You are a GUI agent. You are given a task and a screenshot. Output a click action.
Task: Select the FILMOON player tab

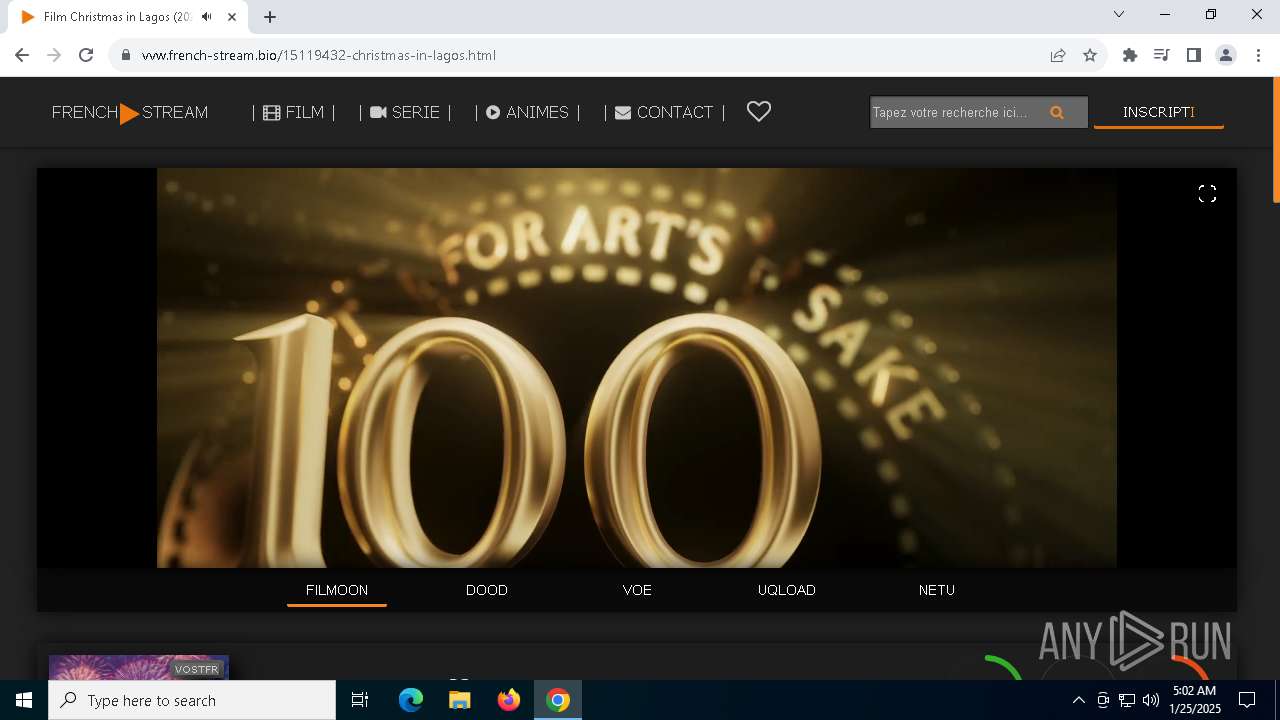337,590
